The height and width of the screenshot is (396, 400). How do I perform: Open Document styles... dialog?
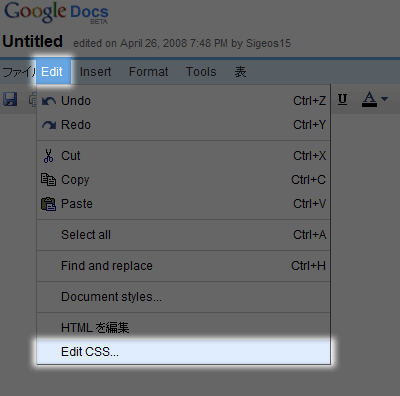[x=184, y=297]
